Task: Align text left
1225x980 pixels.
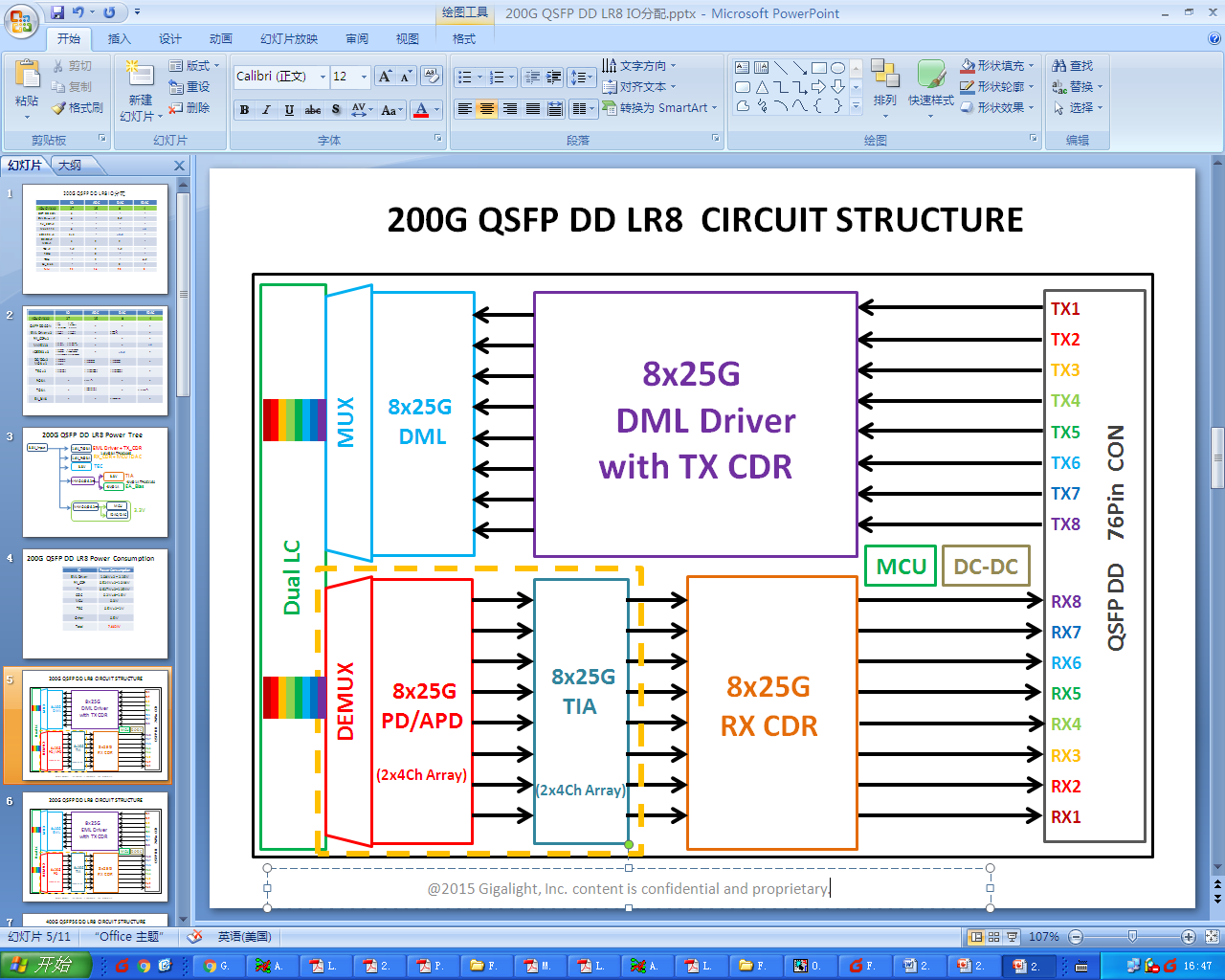Action: point(464,109)
